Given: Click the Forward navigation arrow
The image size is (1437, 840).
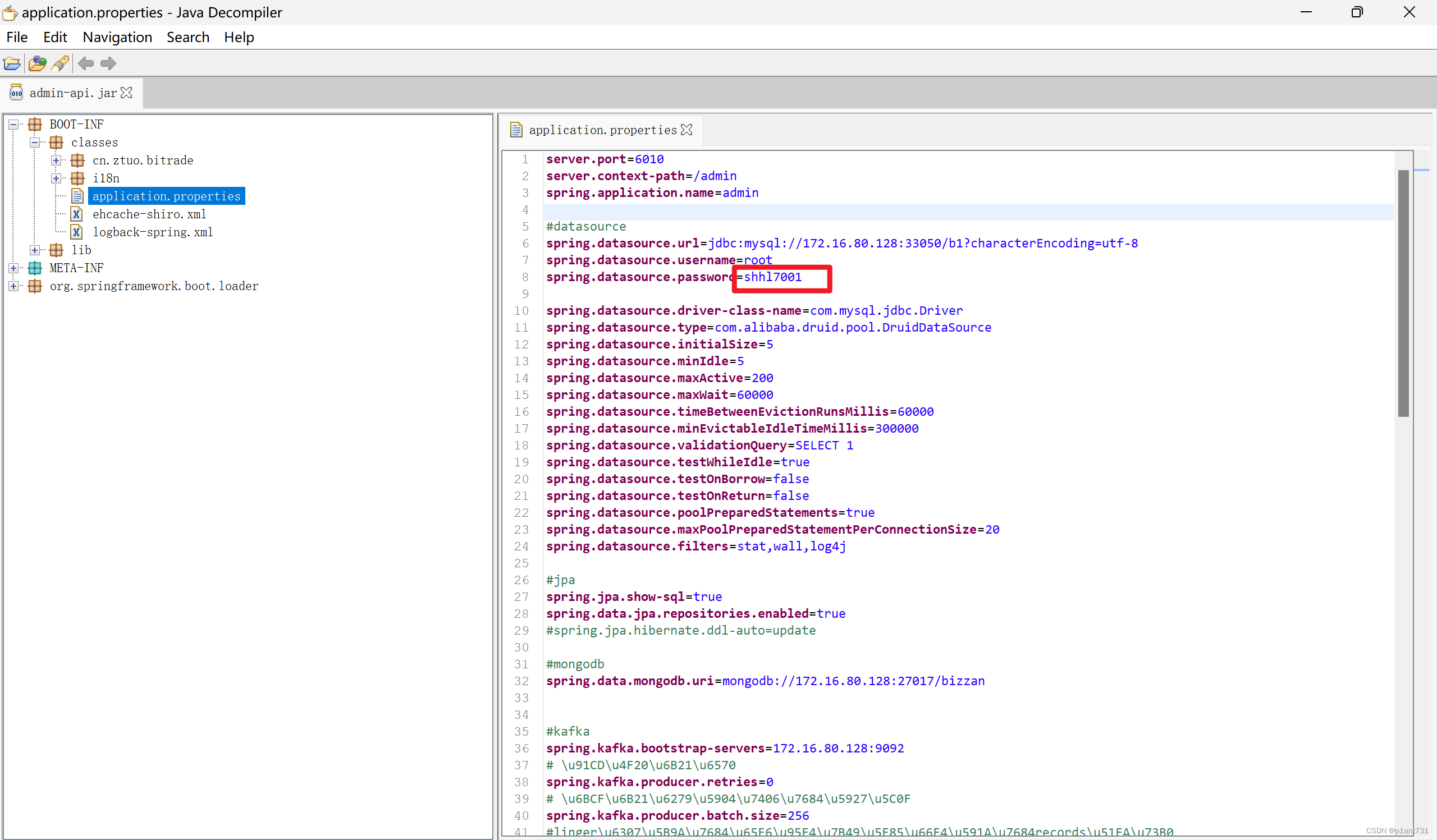Looking at the screenshot, I should (x=108, y=63).
